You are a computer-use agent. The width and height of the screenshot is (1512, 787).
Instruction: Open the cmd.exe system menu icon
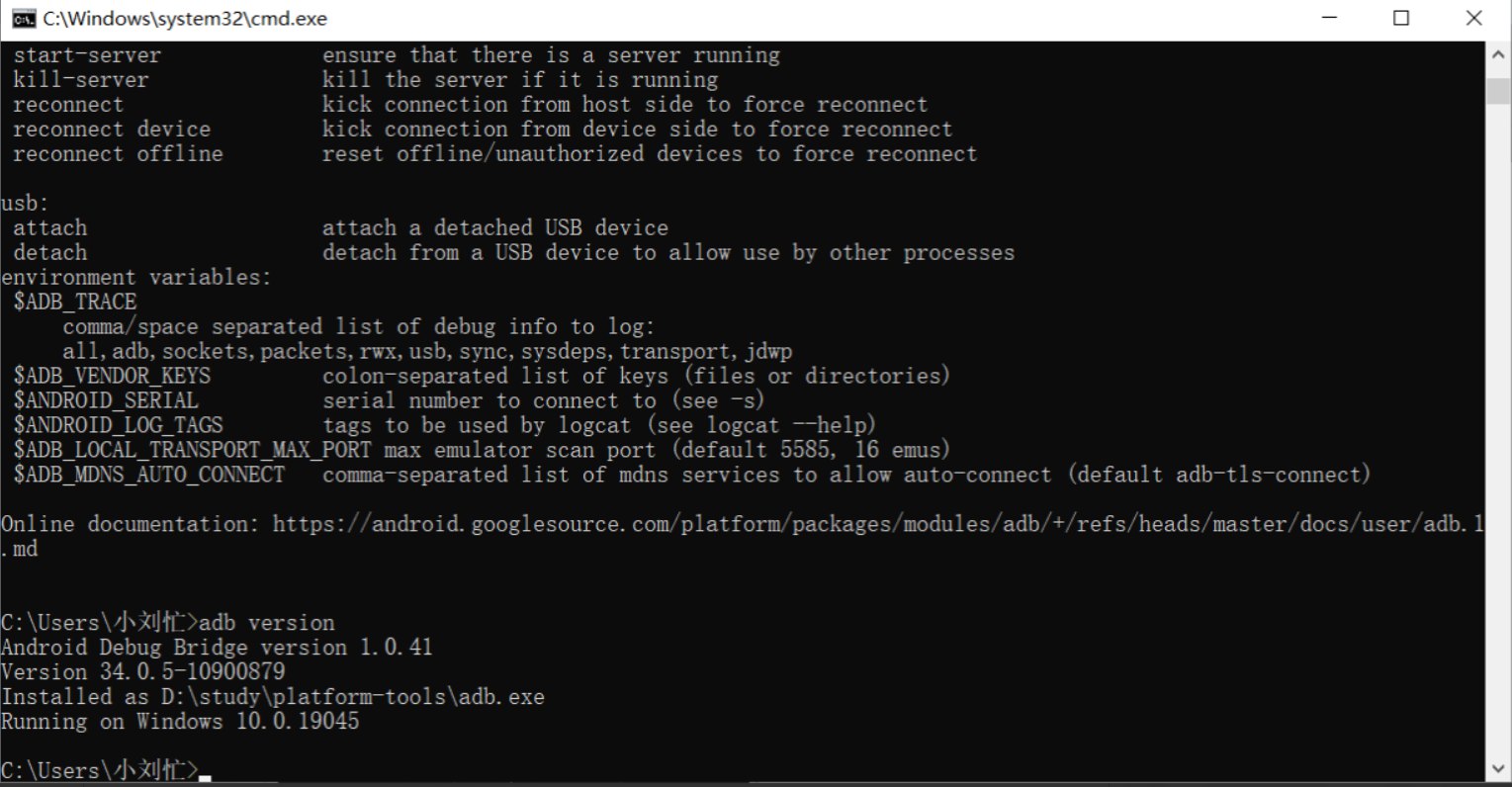click(24, 18)
